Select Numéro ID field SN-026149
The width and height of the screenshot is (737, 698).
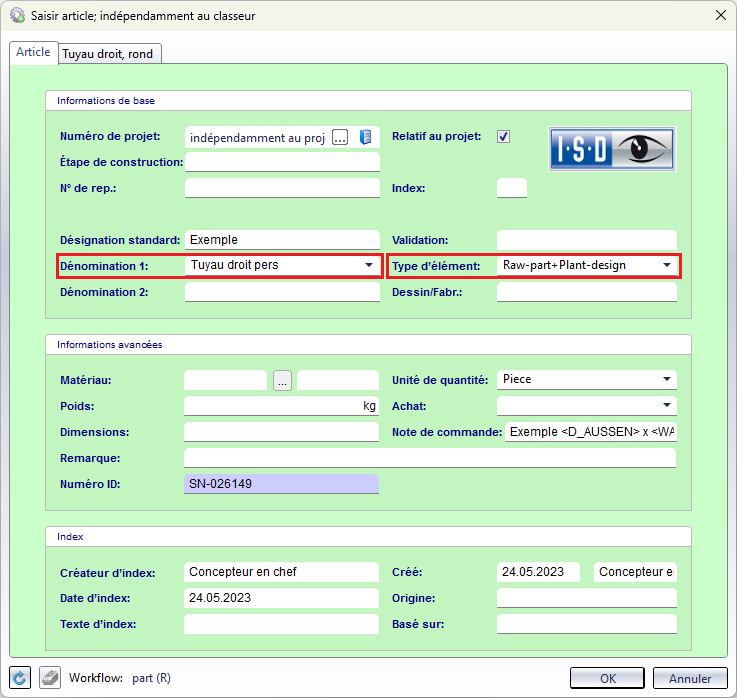[281, 484]
